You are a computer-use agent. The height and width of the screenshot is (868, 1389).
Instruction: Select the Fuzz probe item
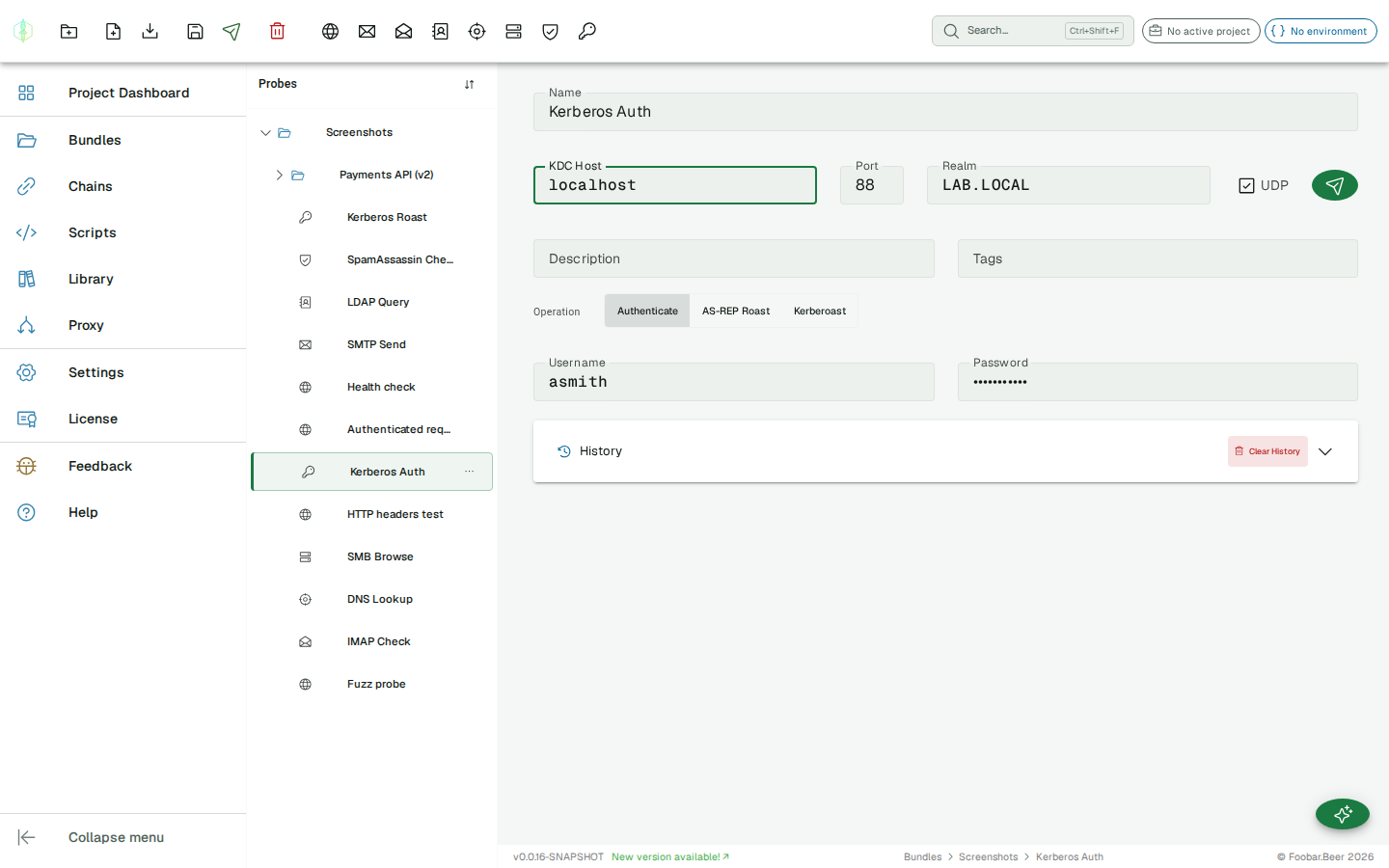(x=371, y=684)
